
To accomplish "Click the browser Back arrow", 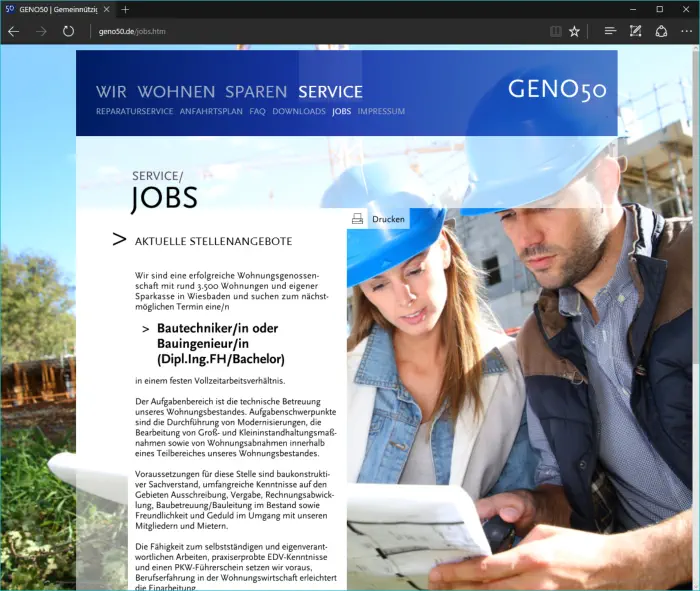I will point(14,31).
